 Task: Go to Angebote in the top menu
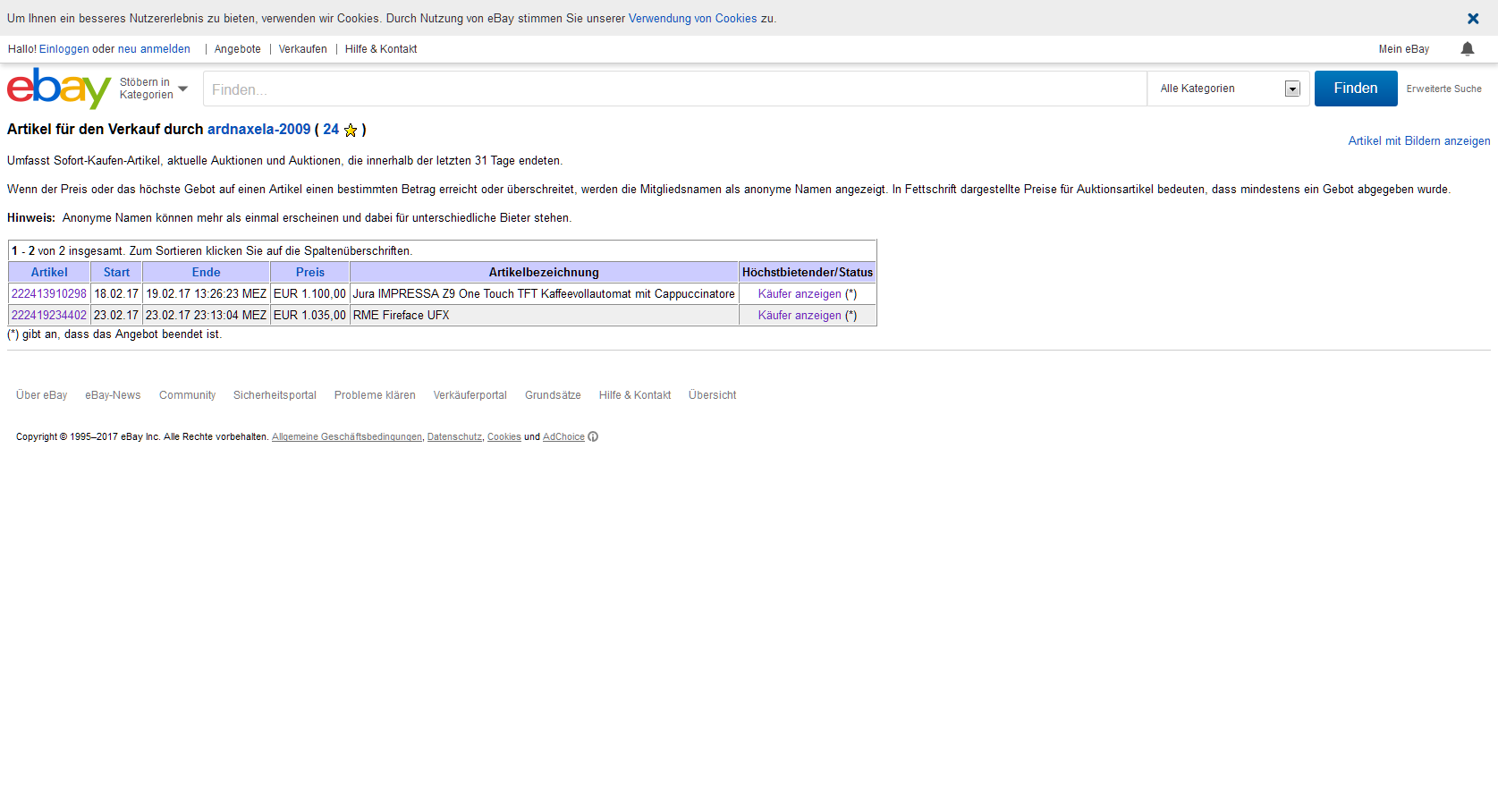[x=238, y=49]
